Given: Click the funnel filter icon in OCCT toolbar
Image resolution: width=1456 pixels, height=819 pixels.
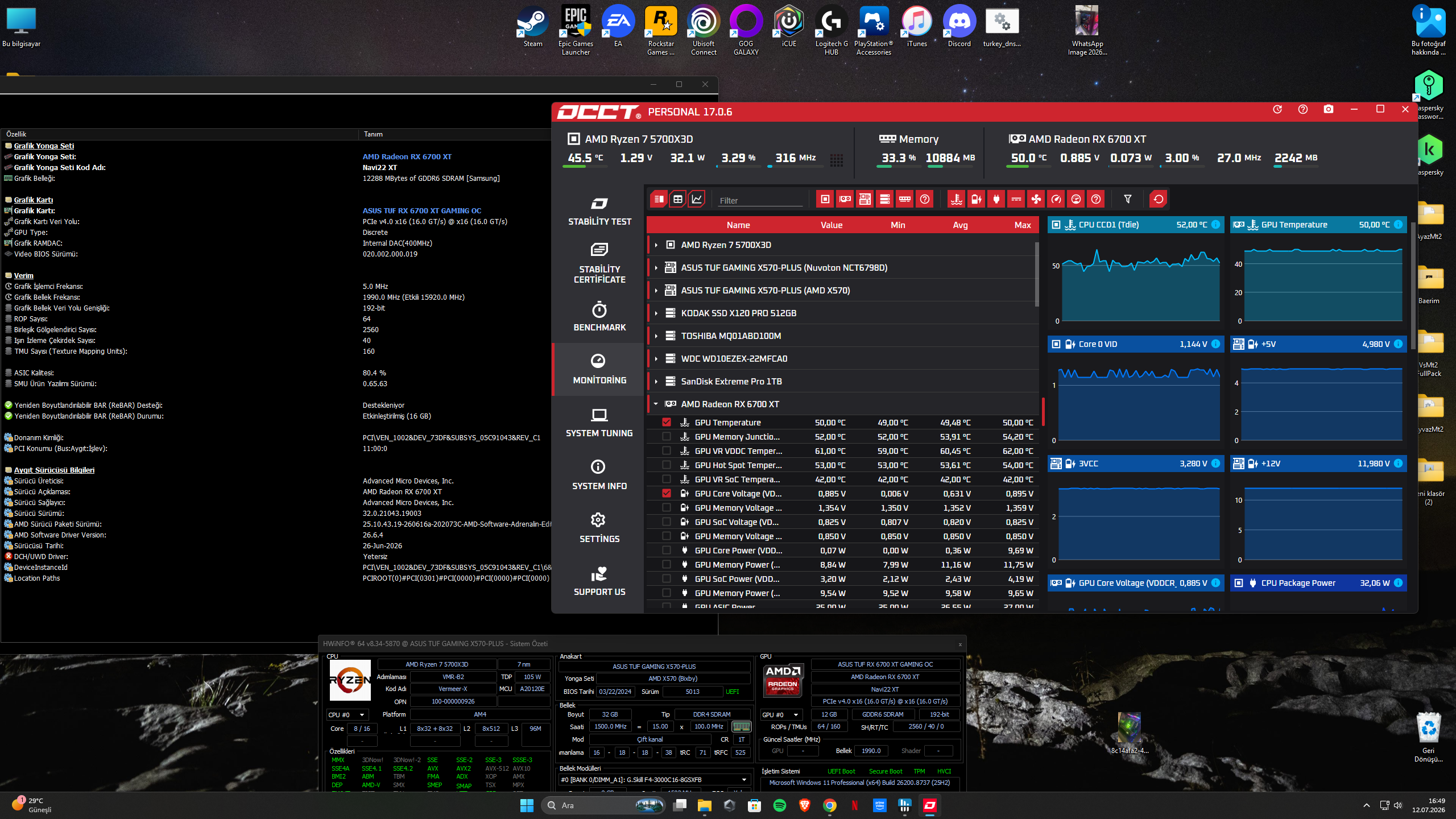Looking at the screenshot, I should [x=1127, y=199].
